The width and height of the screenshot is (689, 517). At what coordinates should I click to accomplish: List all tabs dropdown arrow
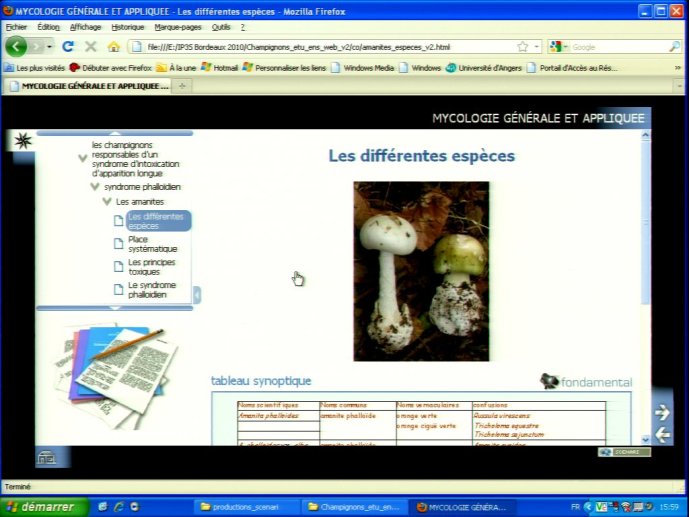(x=679, y=86)
